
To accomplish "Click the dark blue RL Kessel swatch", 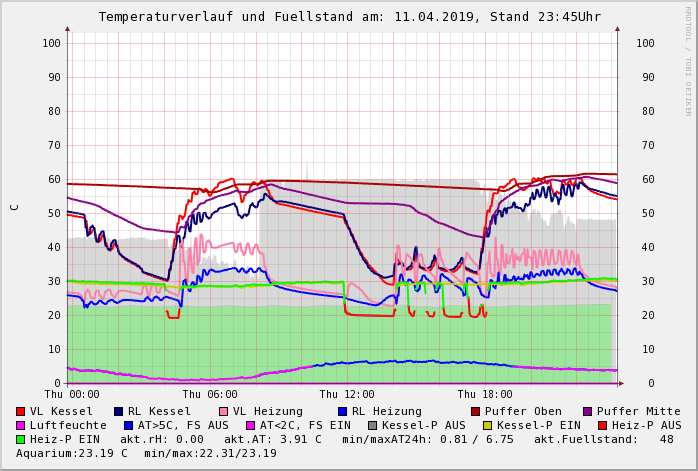I will click(119, 411).
